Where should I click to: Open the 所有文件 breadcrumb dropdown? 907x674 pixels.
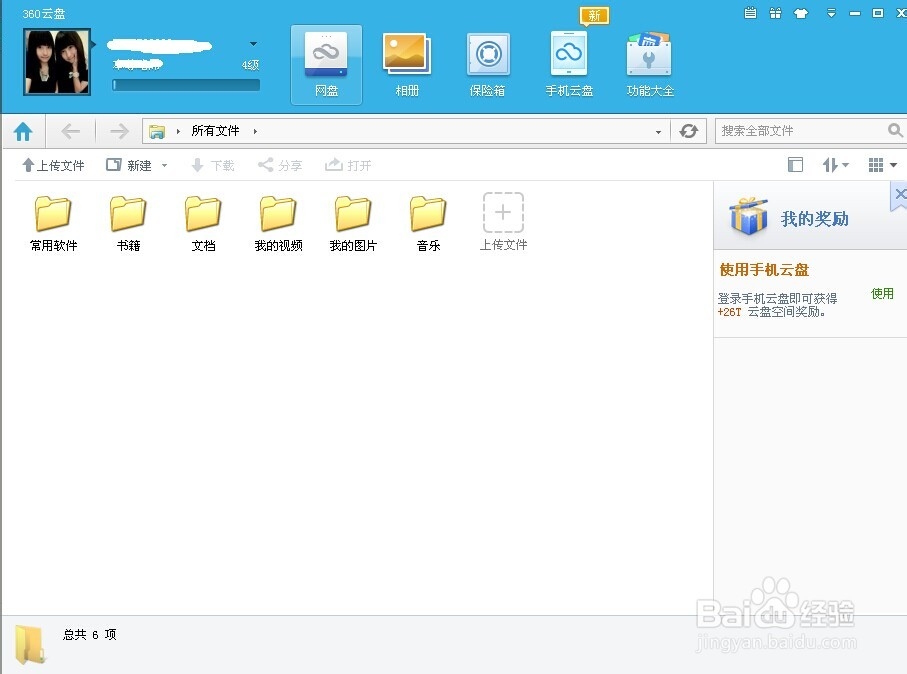point(255,130)
